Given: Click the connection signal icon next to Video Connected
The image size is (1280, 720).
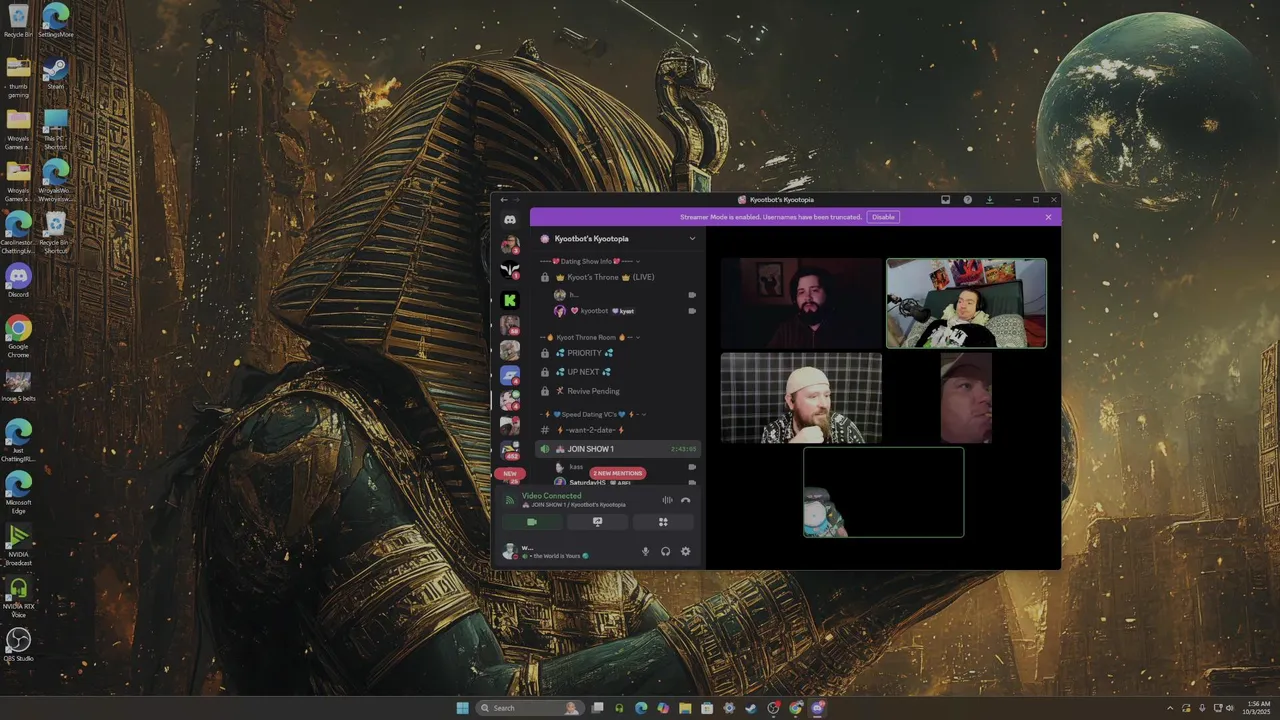Looking at the screenshot, I should click(x=509, y=499).
